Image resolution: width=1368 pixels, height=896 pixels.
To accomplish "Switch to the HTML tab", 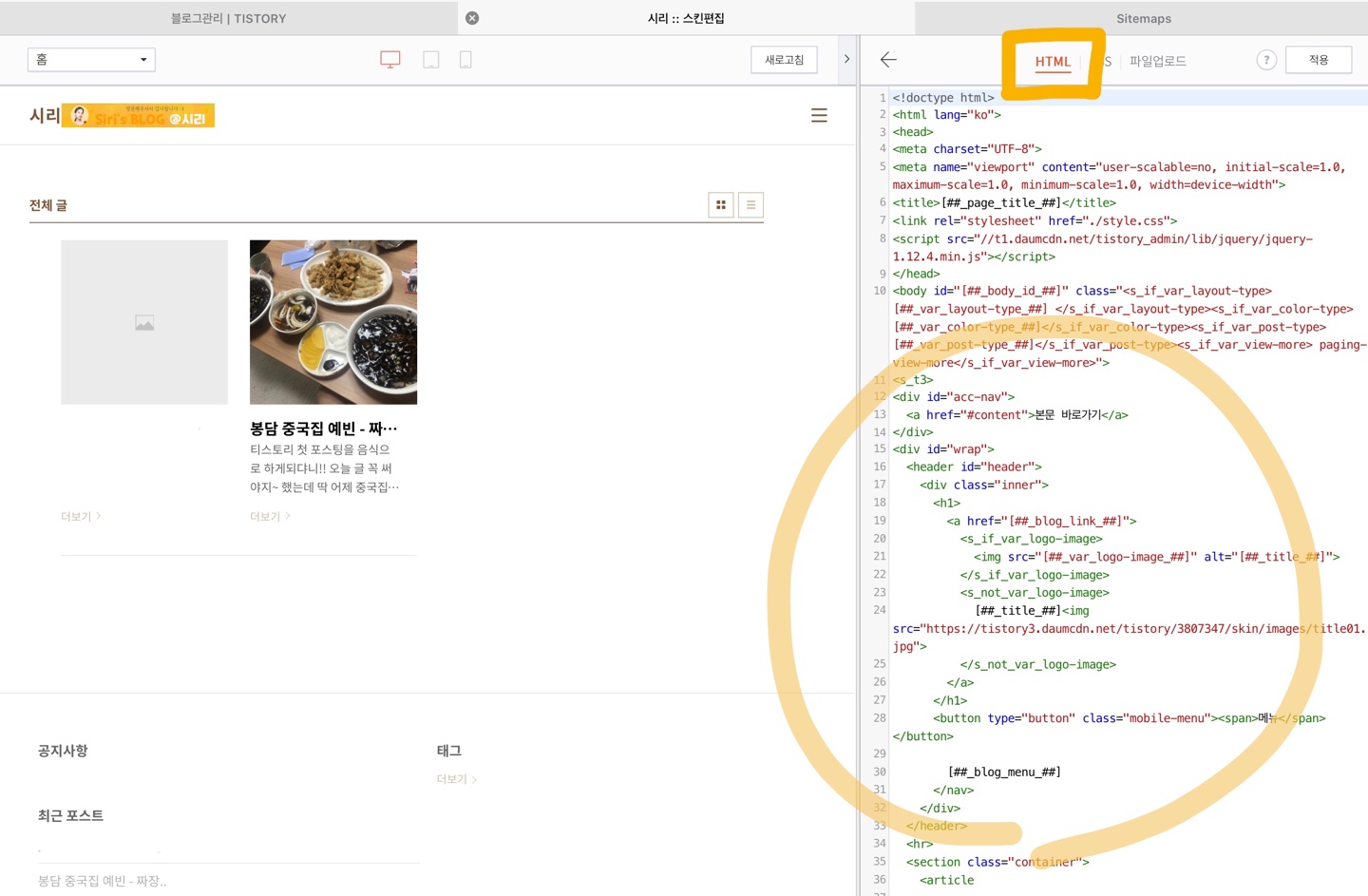I will coord(1053,62).
